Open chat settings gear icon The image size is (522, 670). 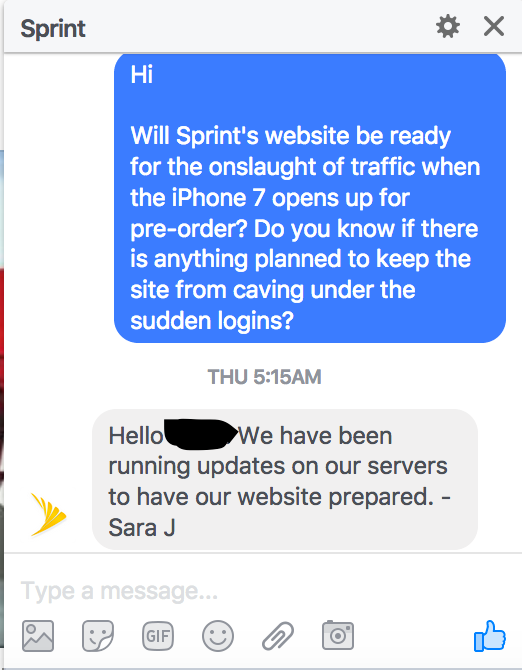(448, 26)
